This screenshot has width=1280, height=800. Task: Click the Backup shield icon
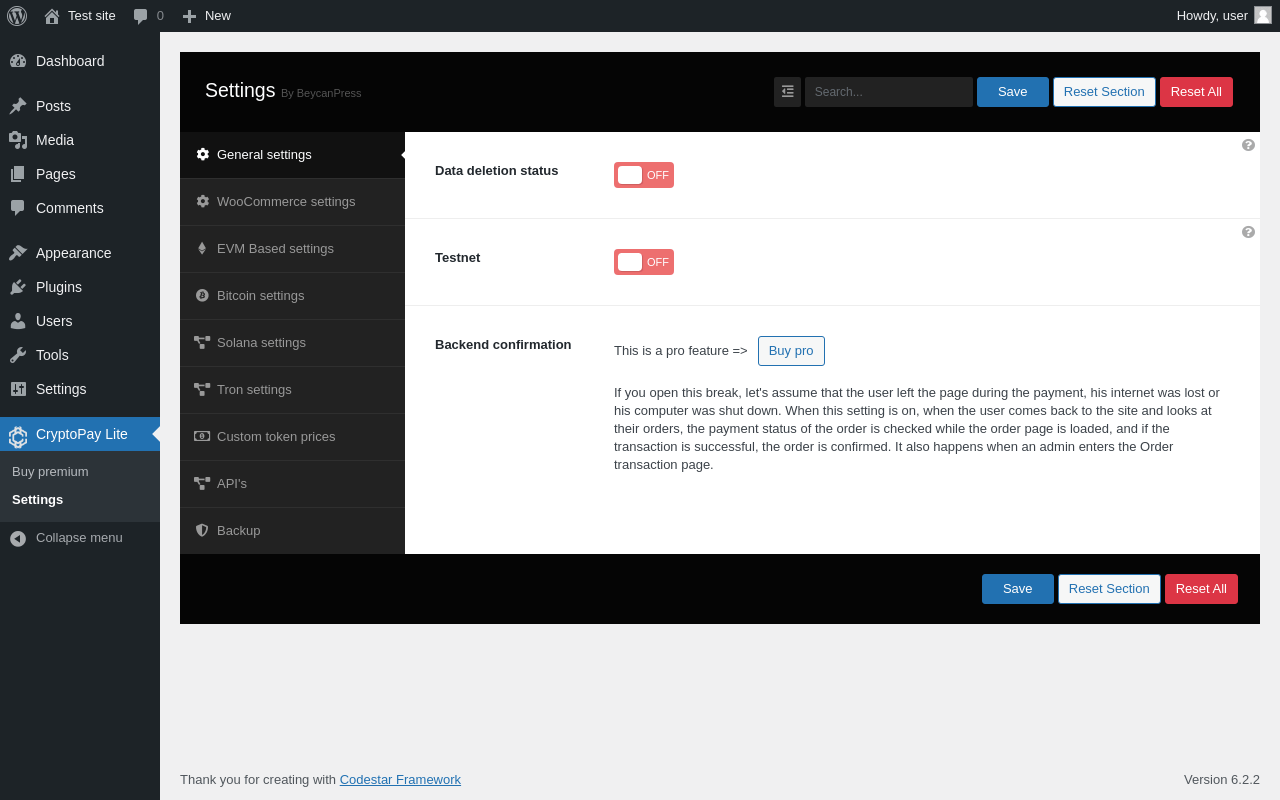pyautogui.click(x=202, y=530)
